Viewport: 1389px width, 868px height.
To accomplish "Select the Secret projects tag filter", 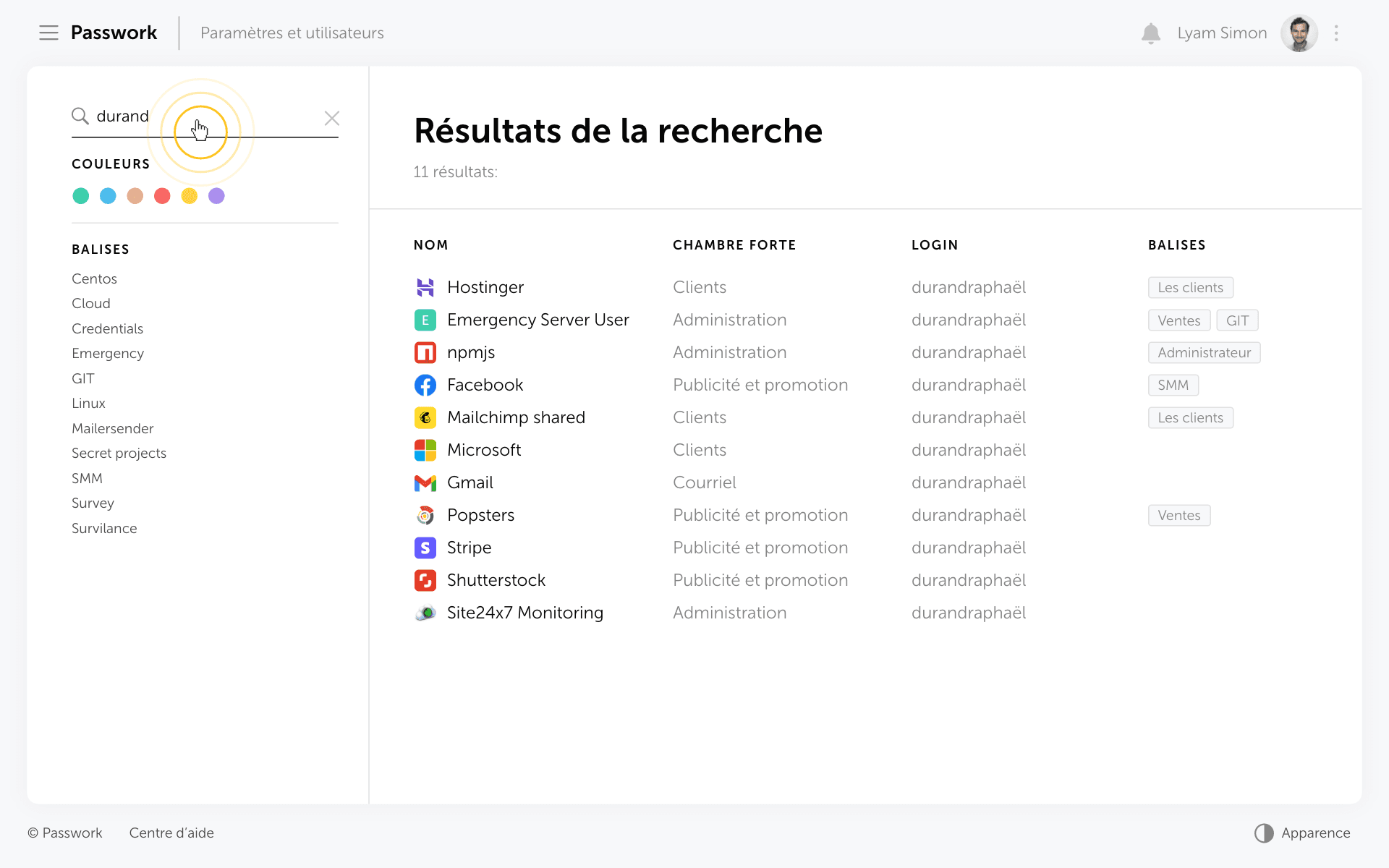I will tap(119, 454).
